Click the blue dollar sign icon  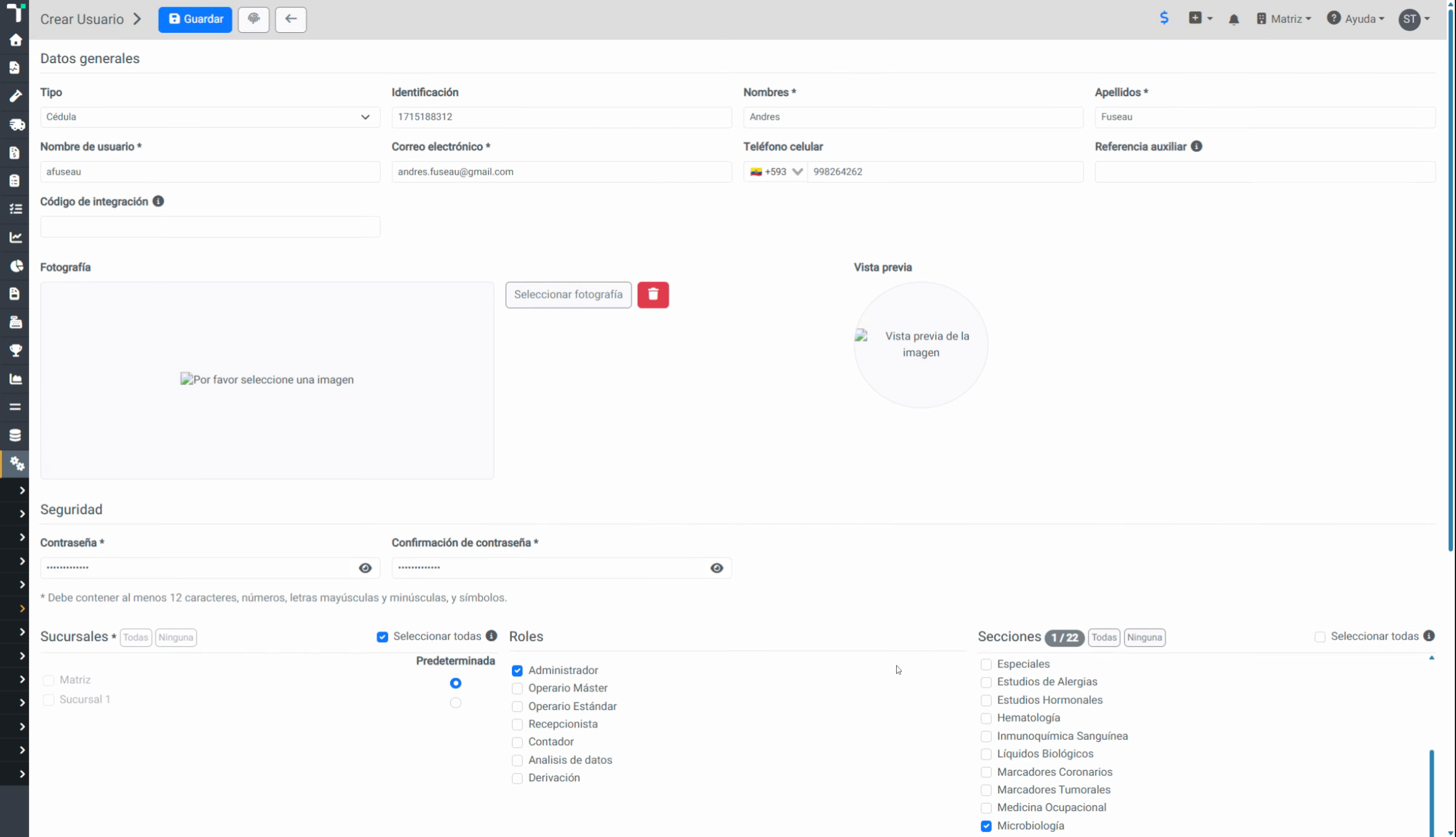pyautogui.click(x=1164, y=19)
